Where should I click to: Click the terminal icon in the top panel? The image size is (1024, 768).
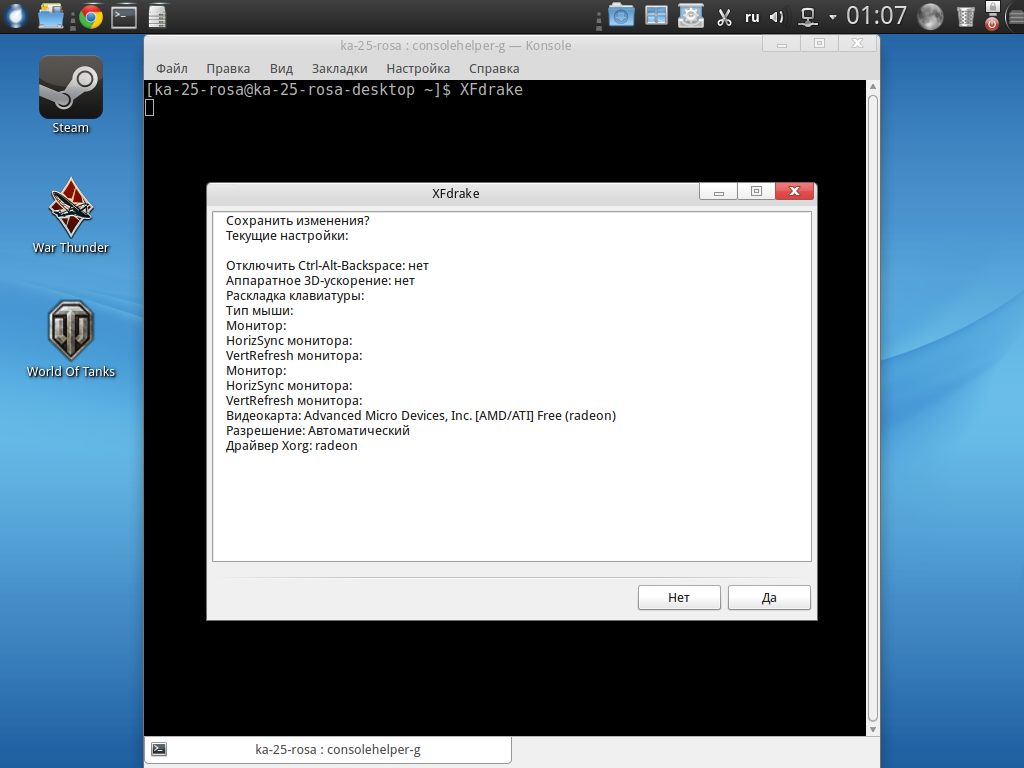pos(123,16)
